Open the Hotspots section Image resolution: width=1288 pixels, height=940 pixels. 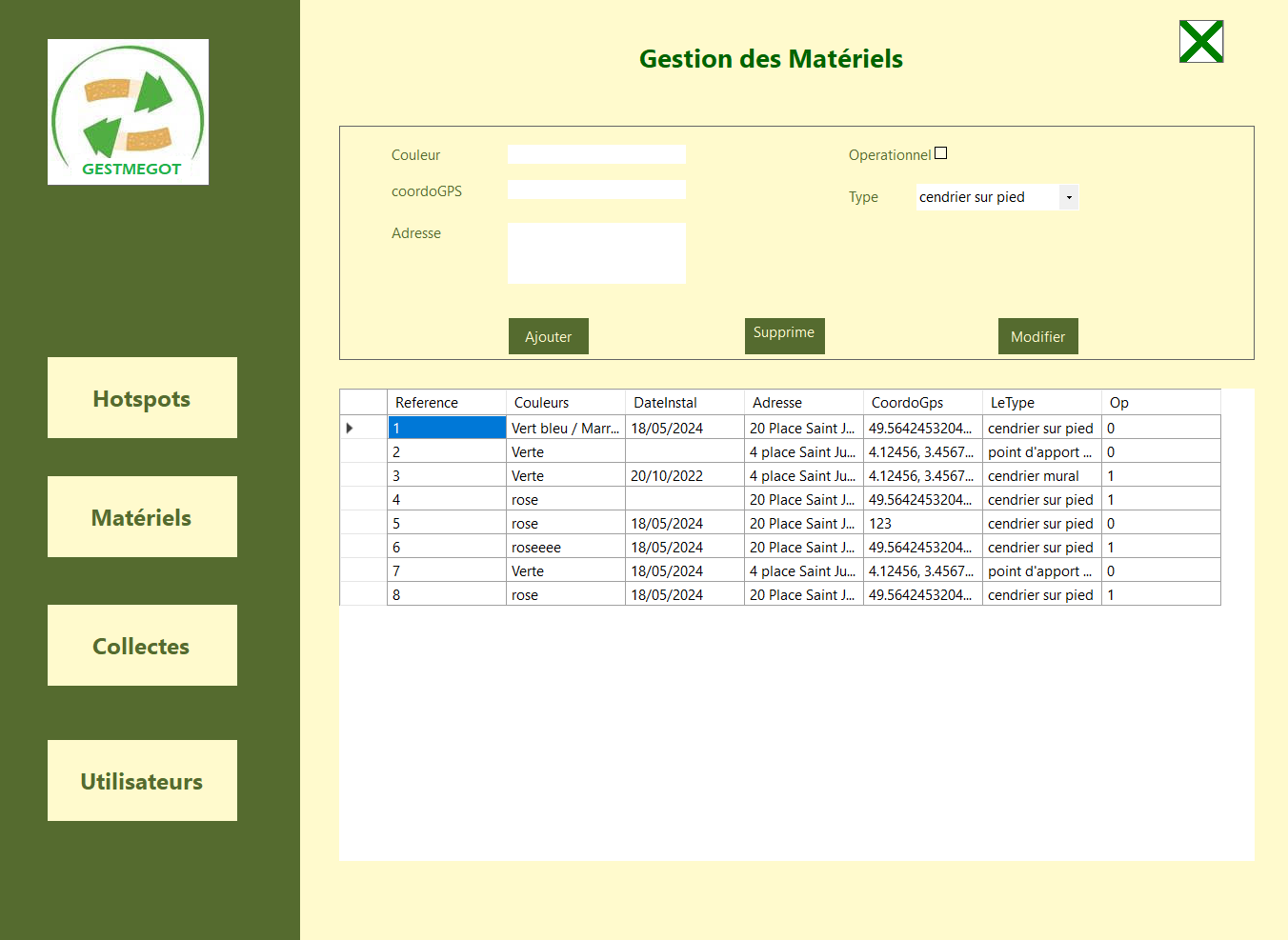coord(142,398)
